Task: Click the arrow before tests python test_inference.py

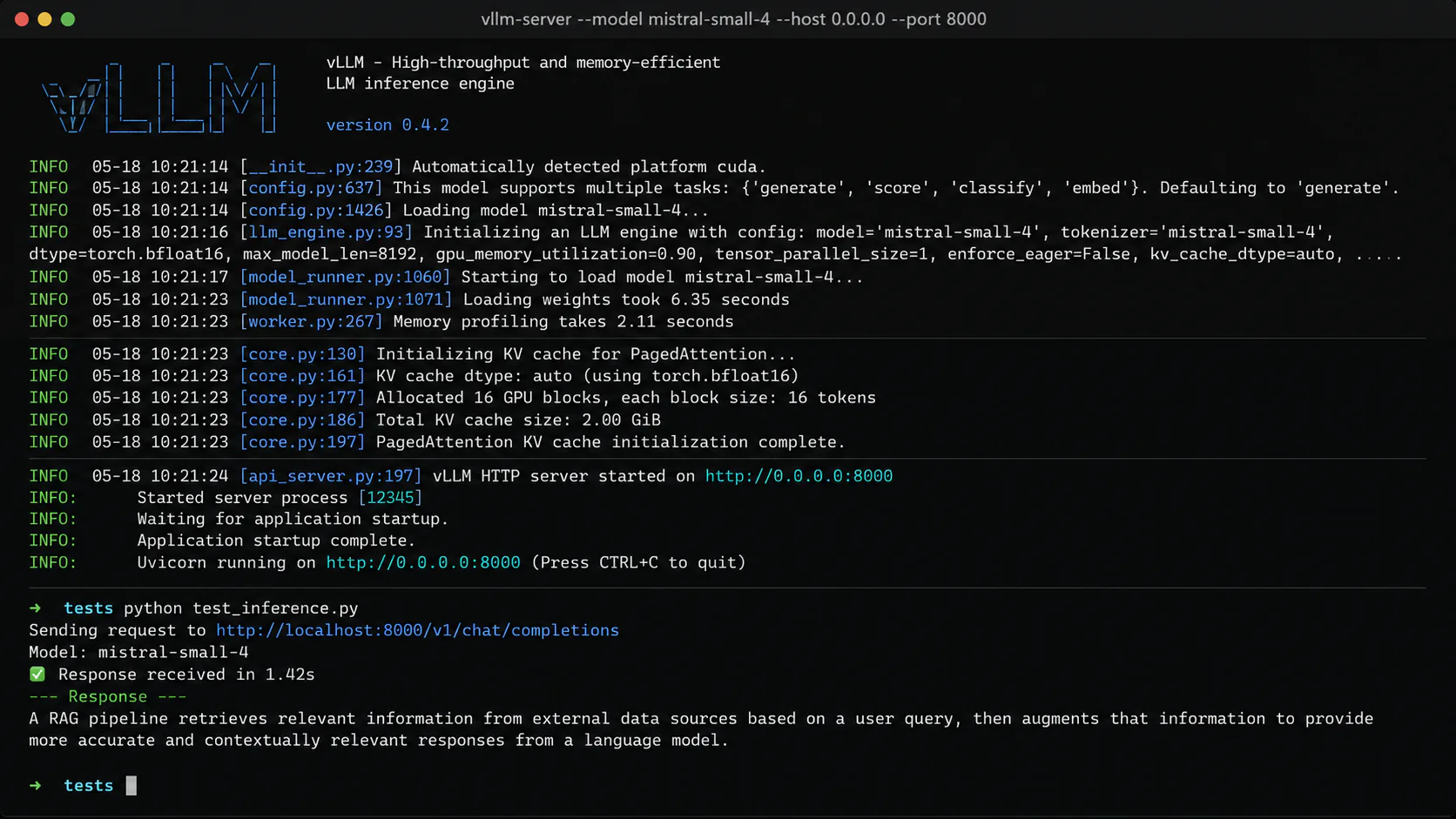Action: pyautogui.click(x=35, y=608)
